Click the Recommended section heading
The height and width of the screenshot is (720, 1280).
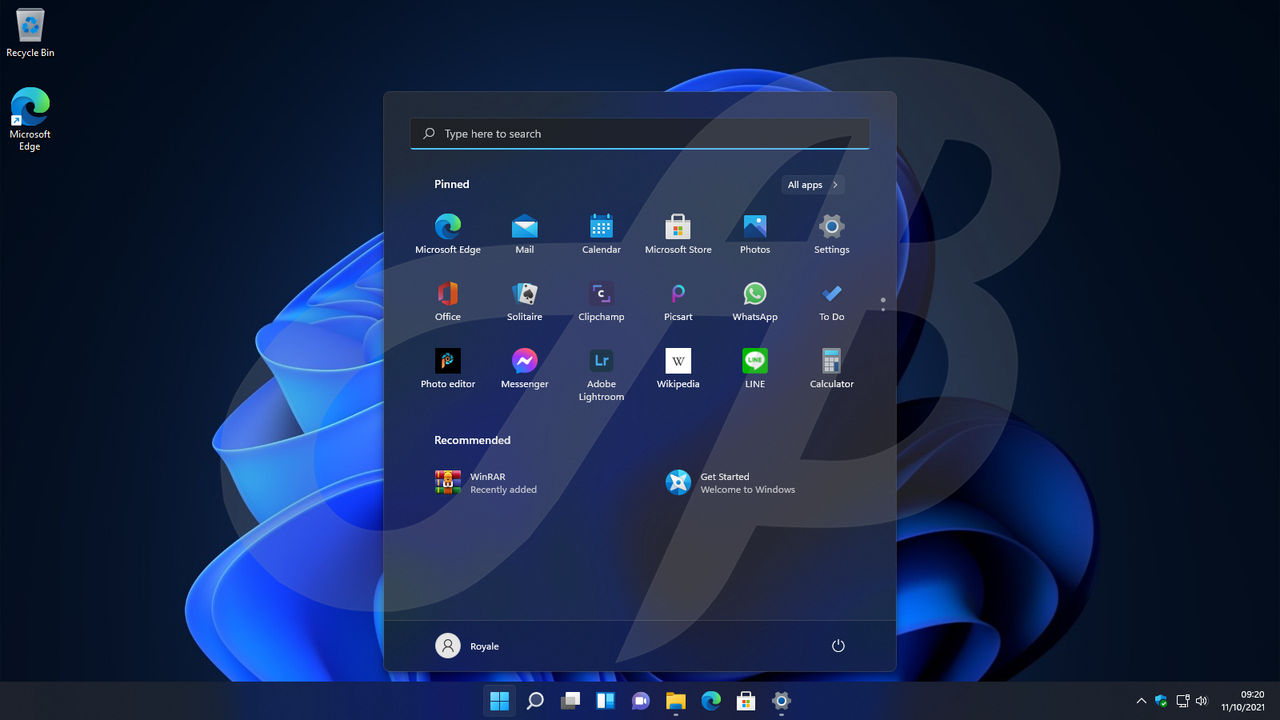tap(472, 440)
